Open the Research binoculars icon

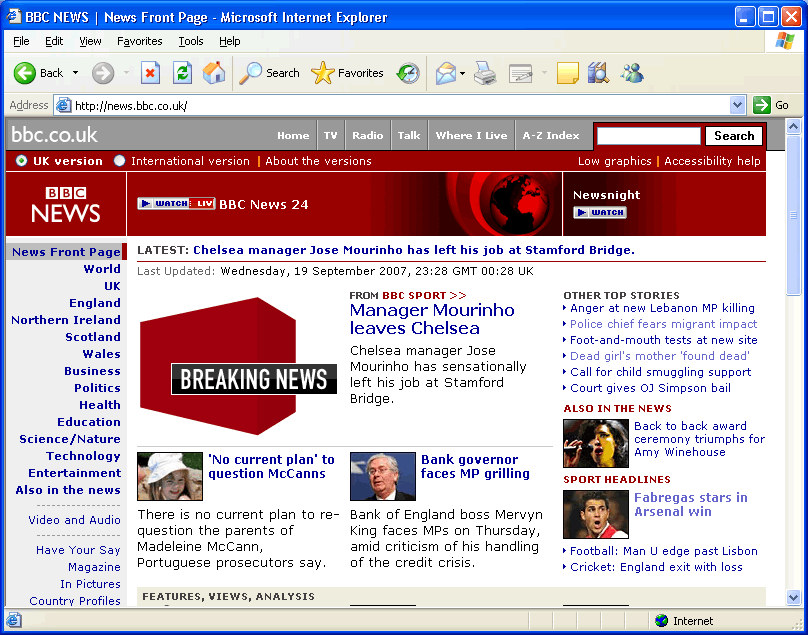(x=598, y=73)
